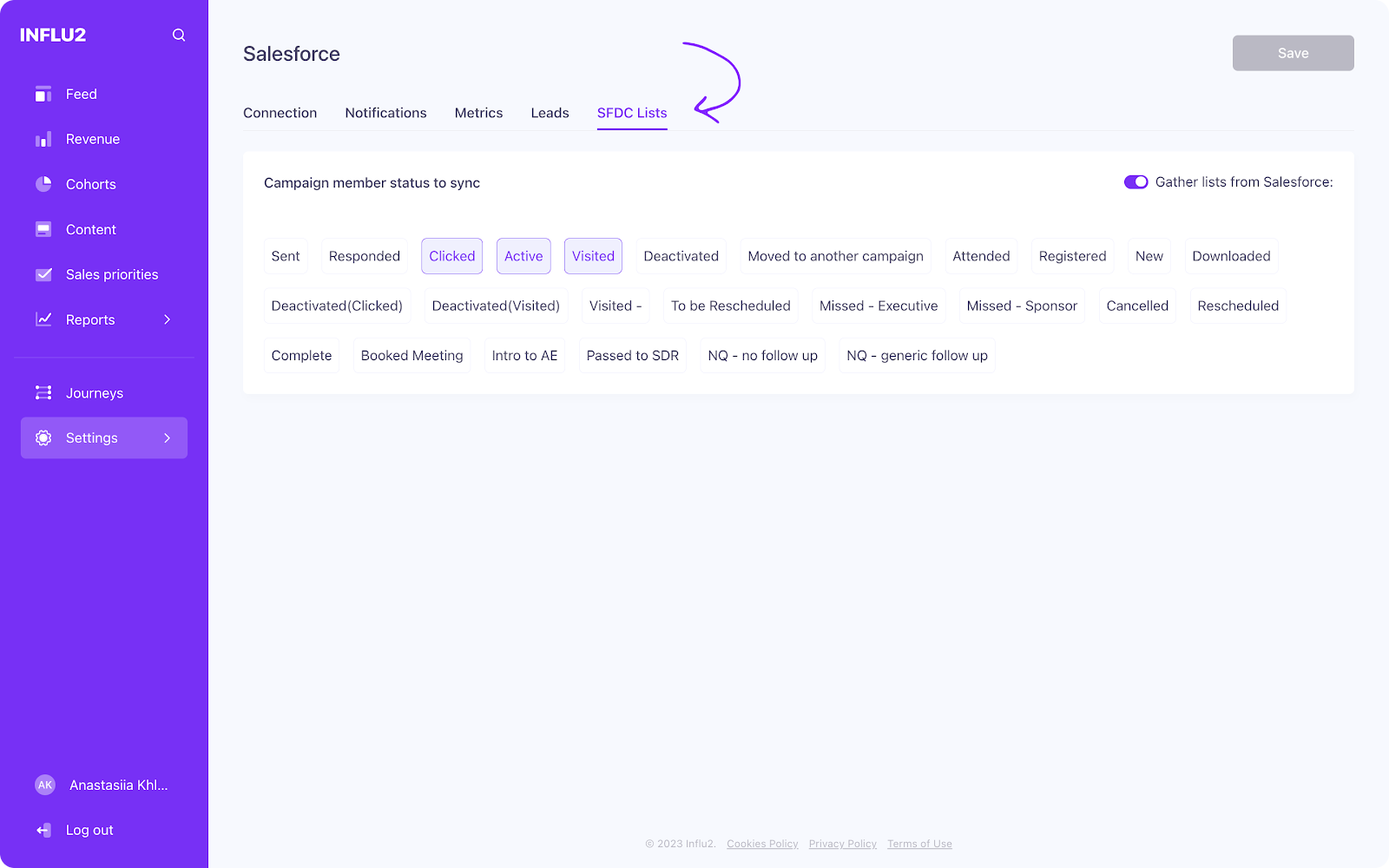Select the Rescheduled status chip

pos(1238,306)
